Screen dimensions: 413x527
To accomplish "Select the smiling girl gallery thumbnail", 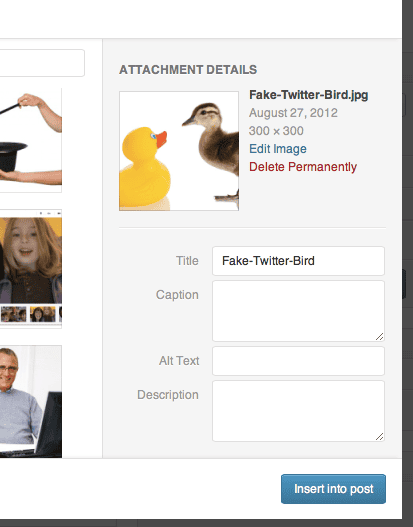I will (31, 269).
